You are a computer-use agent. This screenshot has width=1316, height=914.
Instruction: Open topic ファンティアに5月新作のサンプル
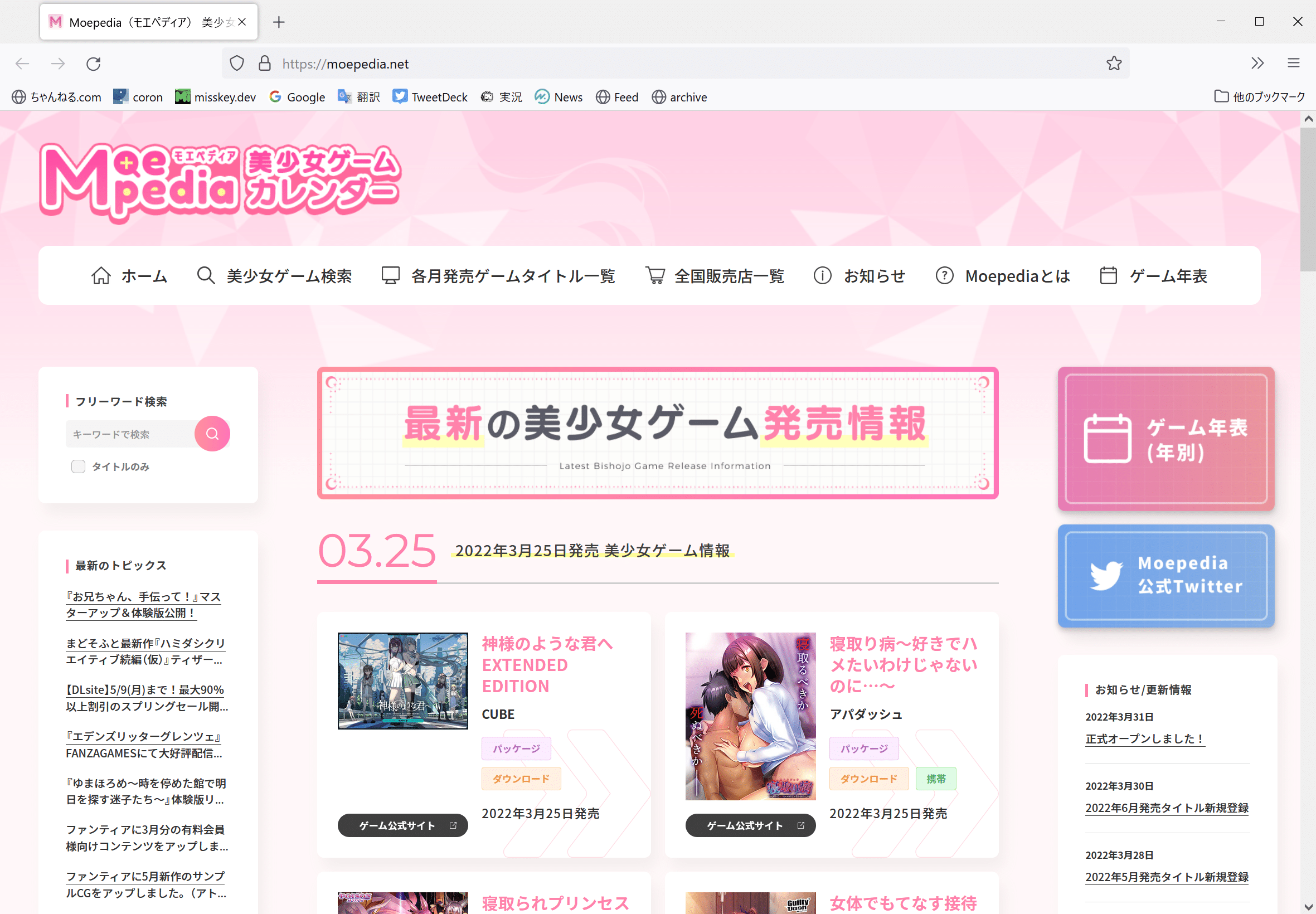[146, 885]
